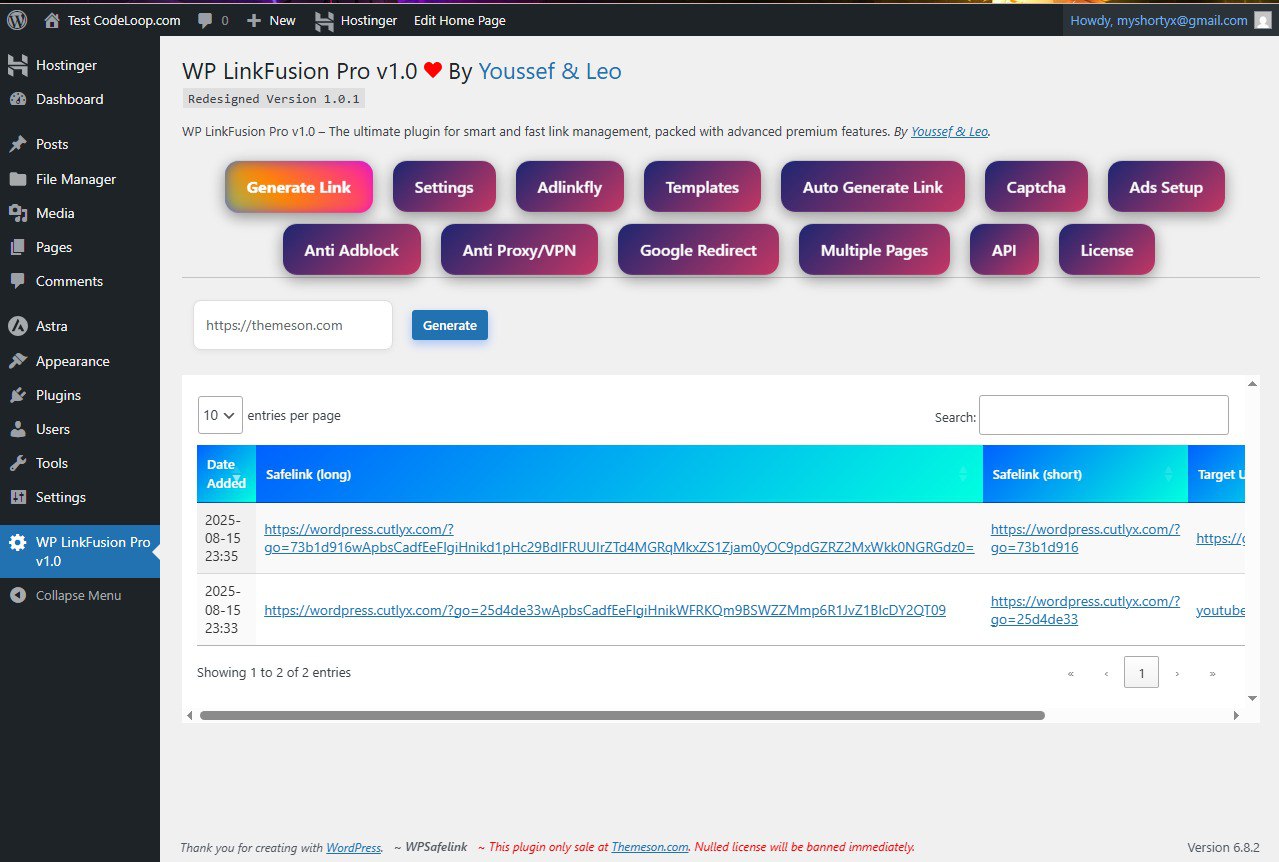Open the Adlinkfly tab

pyautogui.click(x=570, y=187)
